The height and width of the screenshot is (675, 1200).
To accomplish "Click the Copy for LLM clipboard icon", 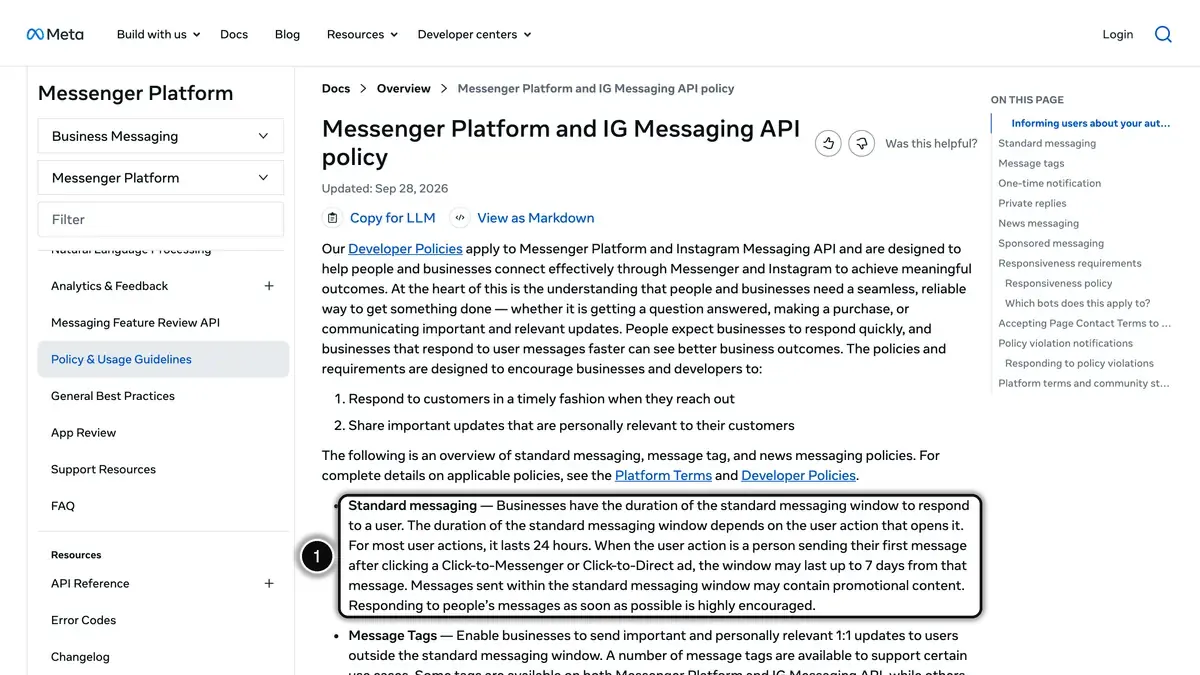I will point(332,218).
